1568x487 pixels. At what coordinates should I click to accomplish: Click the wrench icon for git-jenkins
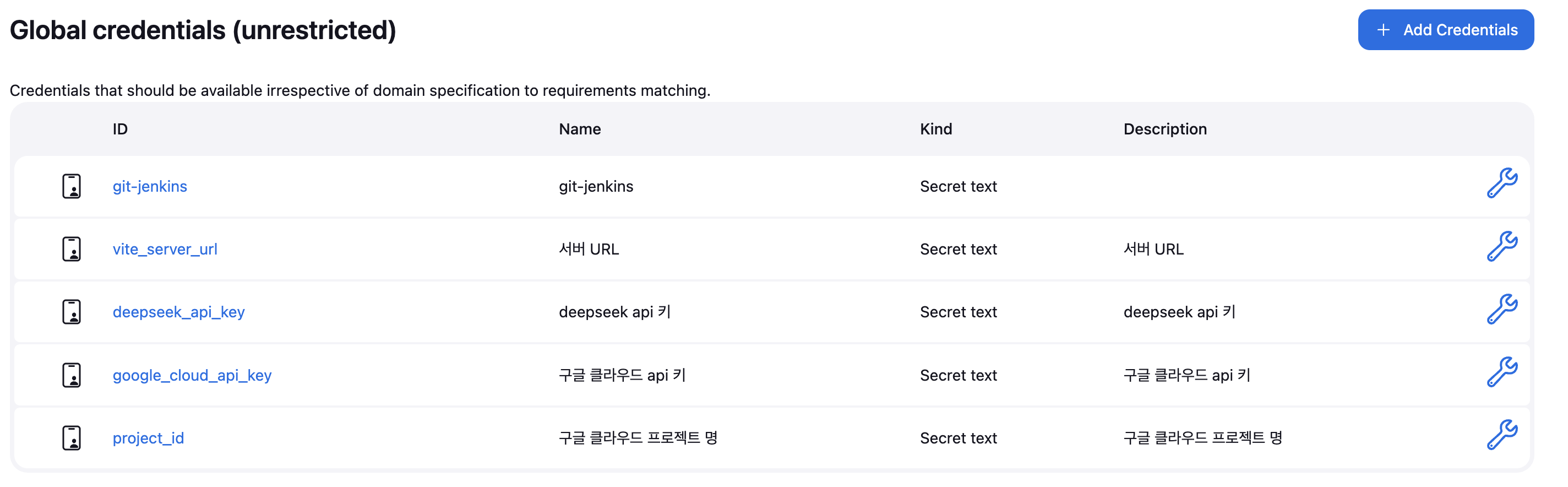tap(1501, 184)
